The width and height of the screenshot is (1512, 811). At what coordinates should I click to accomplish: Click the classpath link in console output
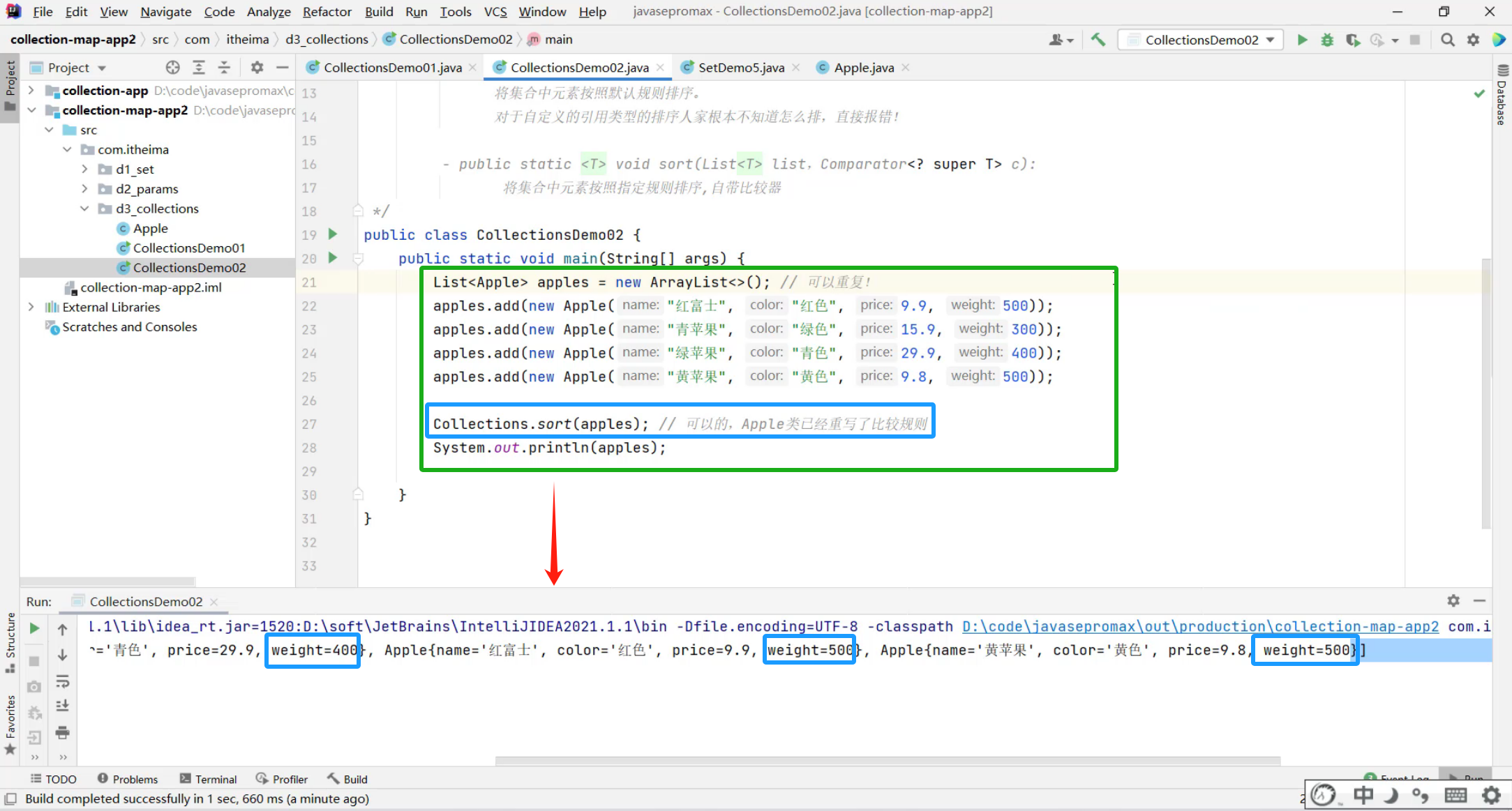coord(1199,626)
